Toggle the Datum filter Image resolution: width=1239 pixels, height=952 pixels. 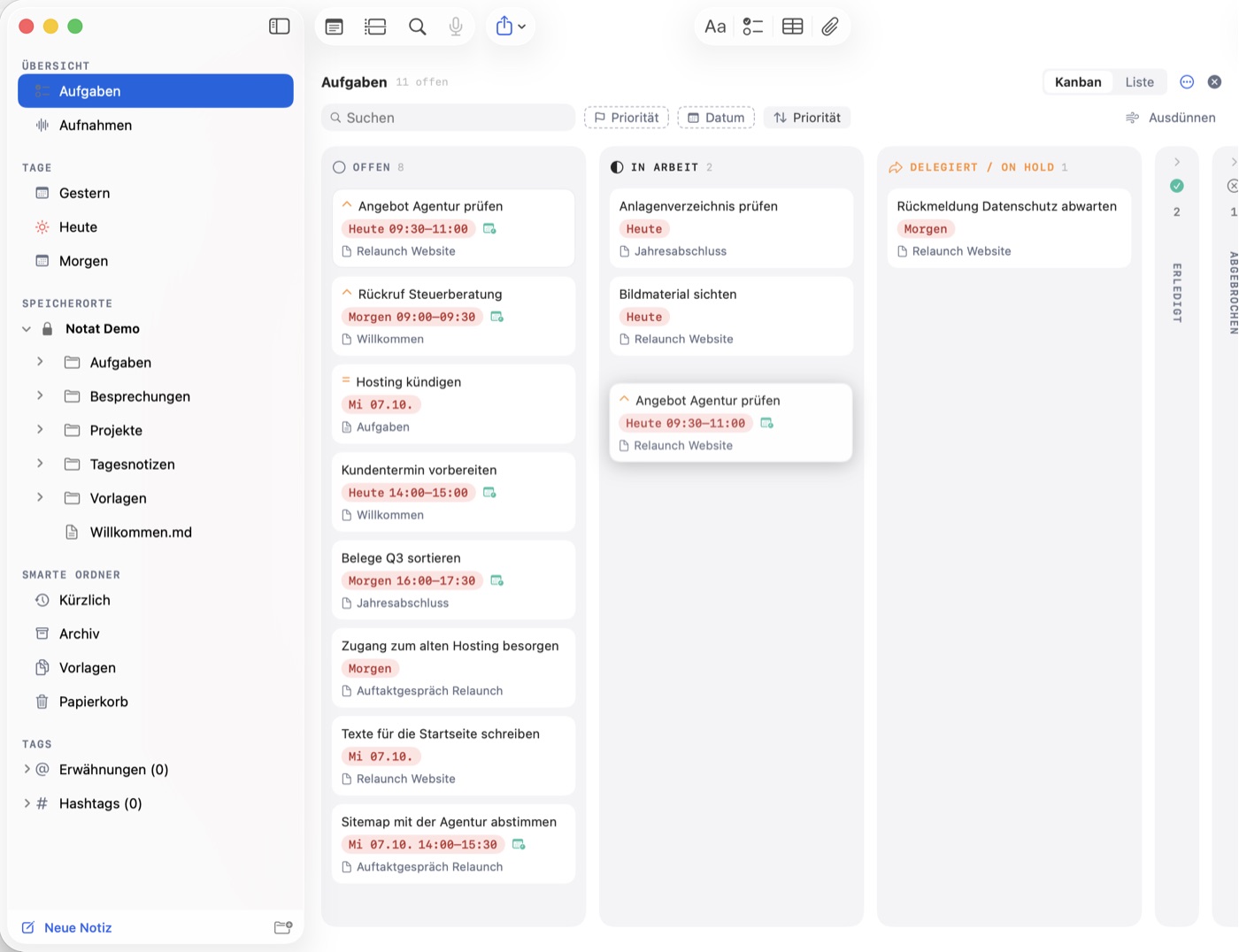[x=716, y=118]
